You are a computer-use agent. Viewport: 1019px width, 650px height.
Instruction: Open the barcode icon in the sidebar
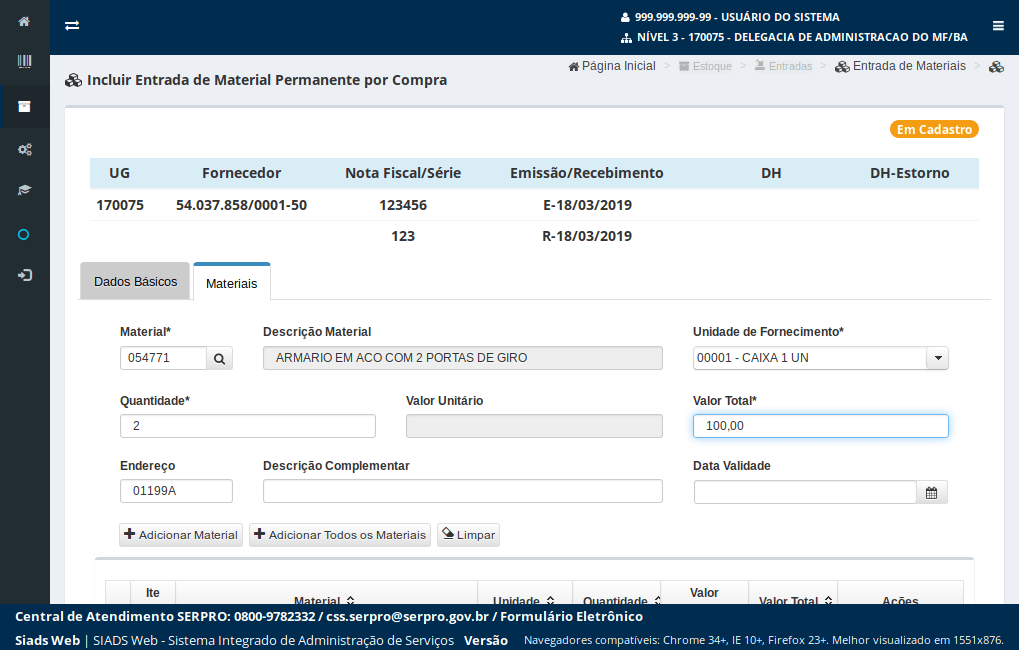tap(24, 62)
